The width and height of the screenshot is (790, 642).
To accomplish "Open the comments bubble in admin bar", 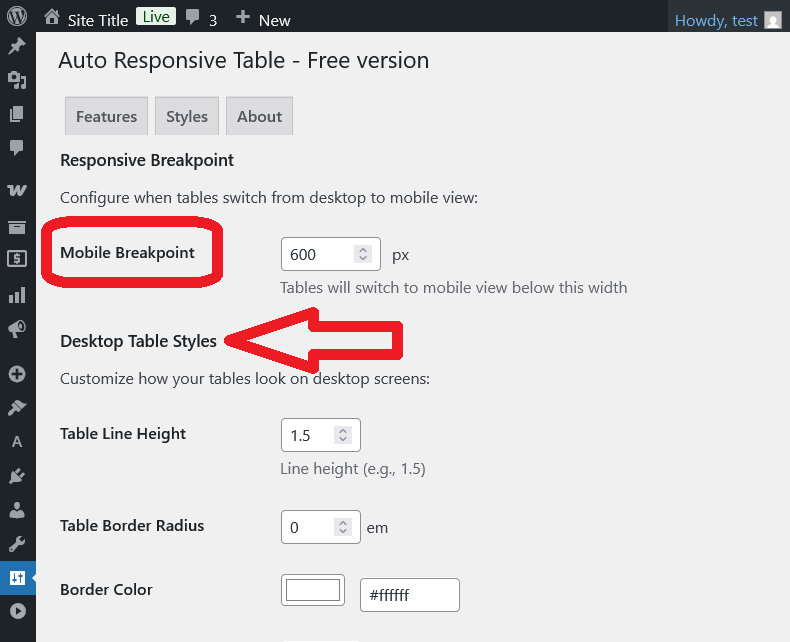I will click(x=192, y=17).
